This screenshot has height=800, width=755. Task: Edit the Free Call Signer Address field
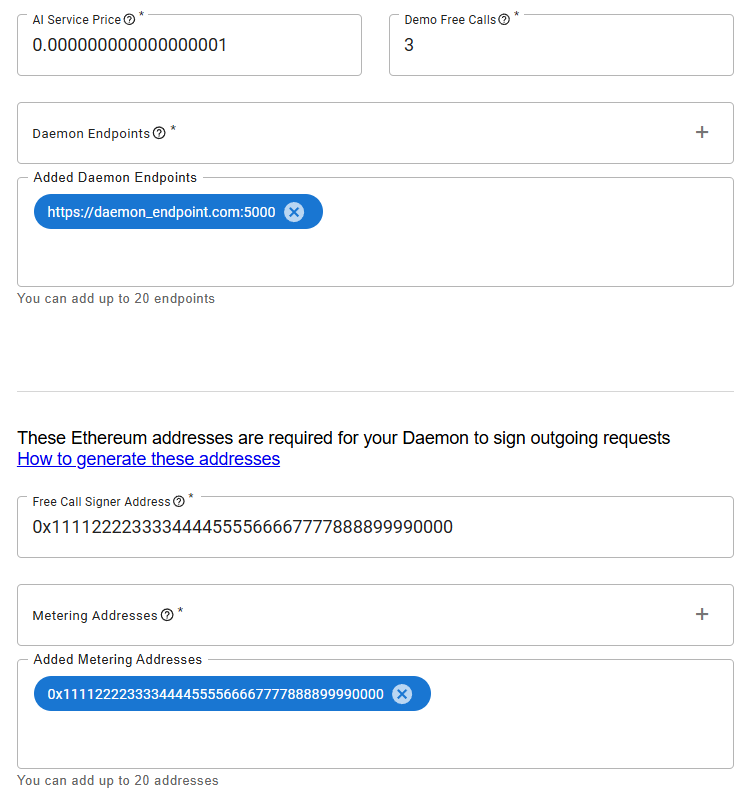375,527
